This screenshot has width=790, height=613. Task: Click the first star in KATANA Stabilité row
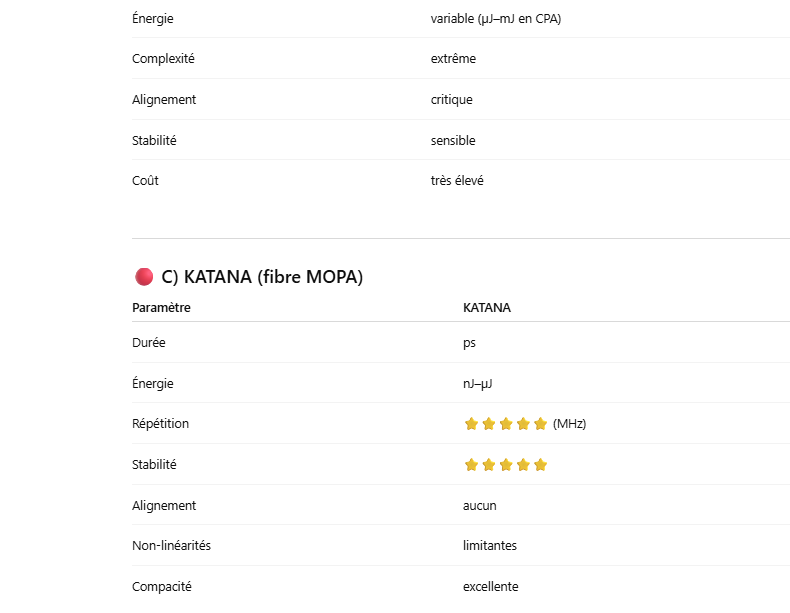[x=471, y=465]
